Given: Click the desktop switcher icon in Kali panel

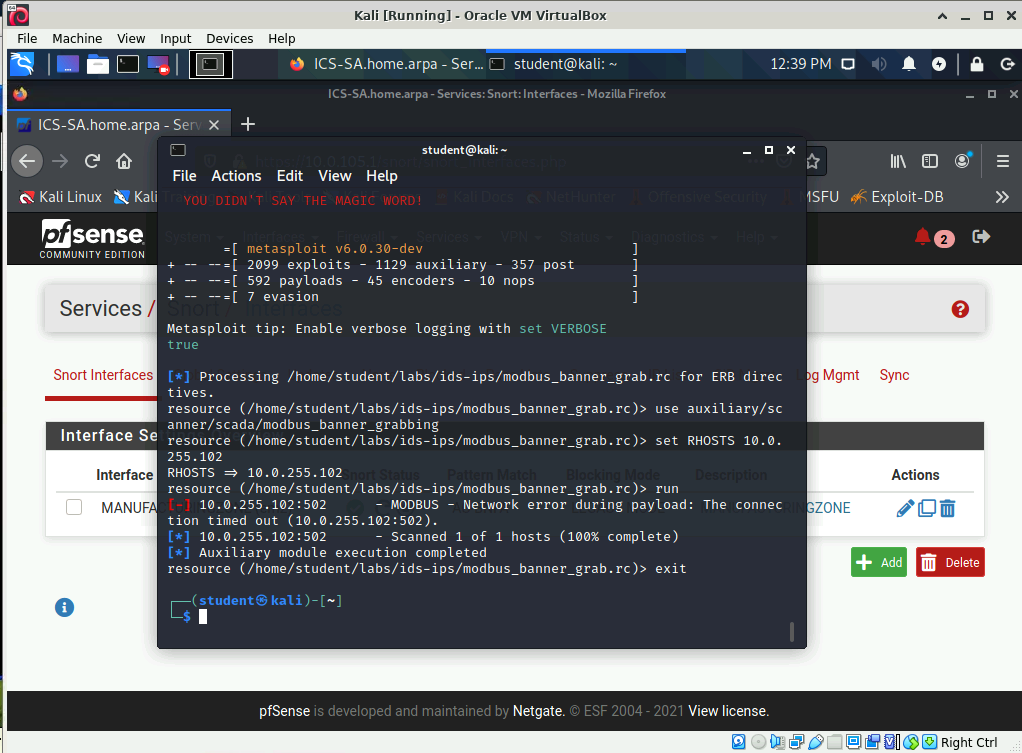Looking at the screenshot, I should (x=68, y=64).
